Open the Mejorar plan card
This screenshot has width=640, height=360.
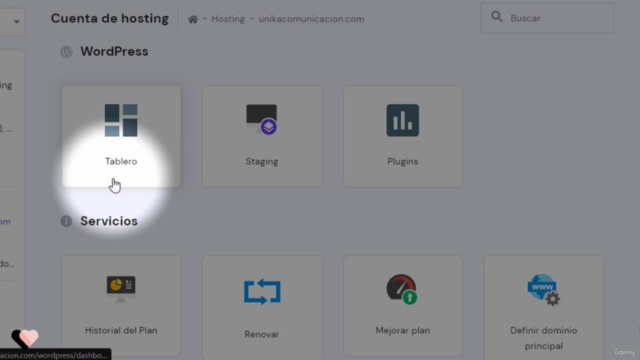pyautogui.click(x=403, y=306)
